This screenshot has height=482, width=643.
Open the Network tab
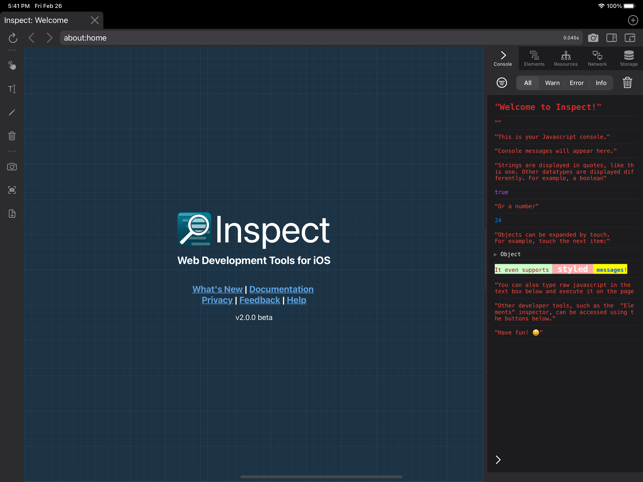click(597, 58)
